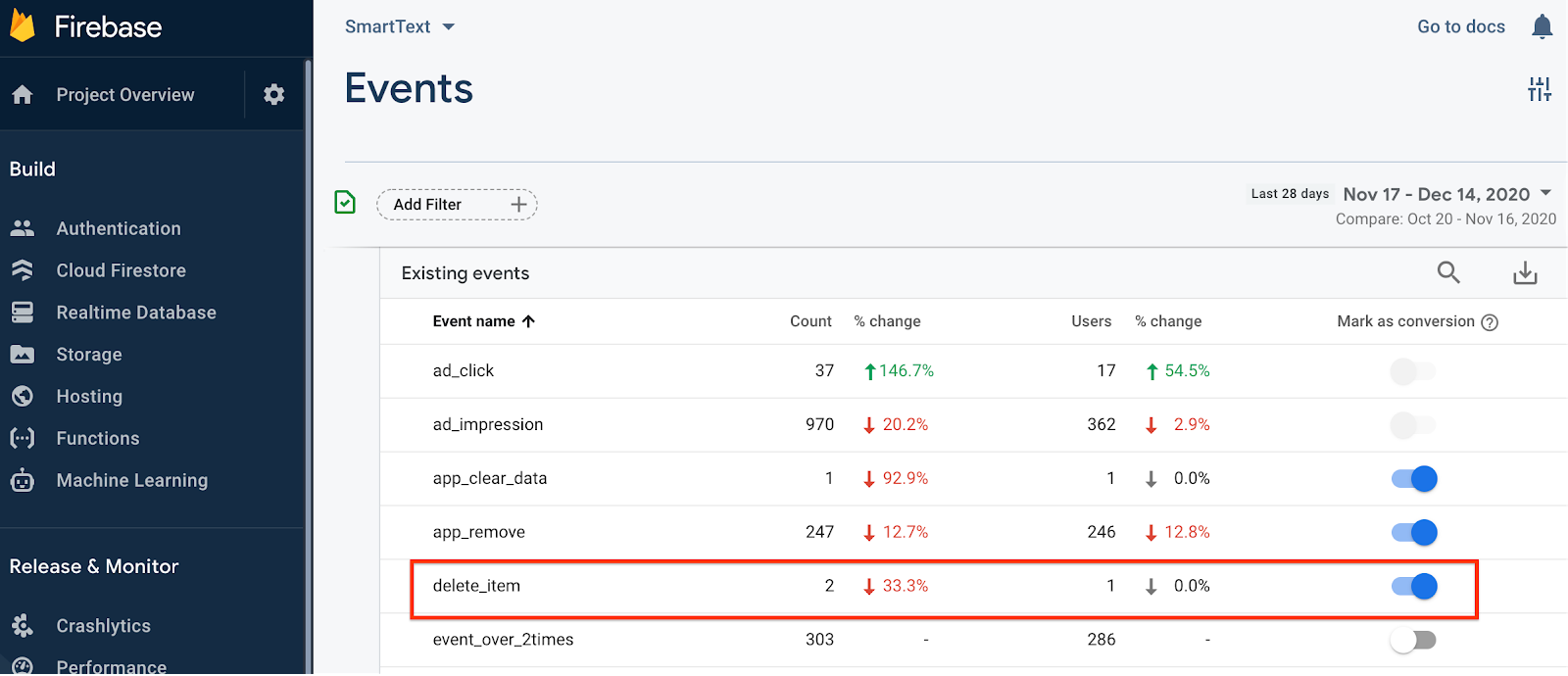Enable conversion toggle for event_over_2times
This screenshot has width=1568, height=676.
coord(1414,640)
